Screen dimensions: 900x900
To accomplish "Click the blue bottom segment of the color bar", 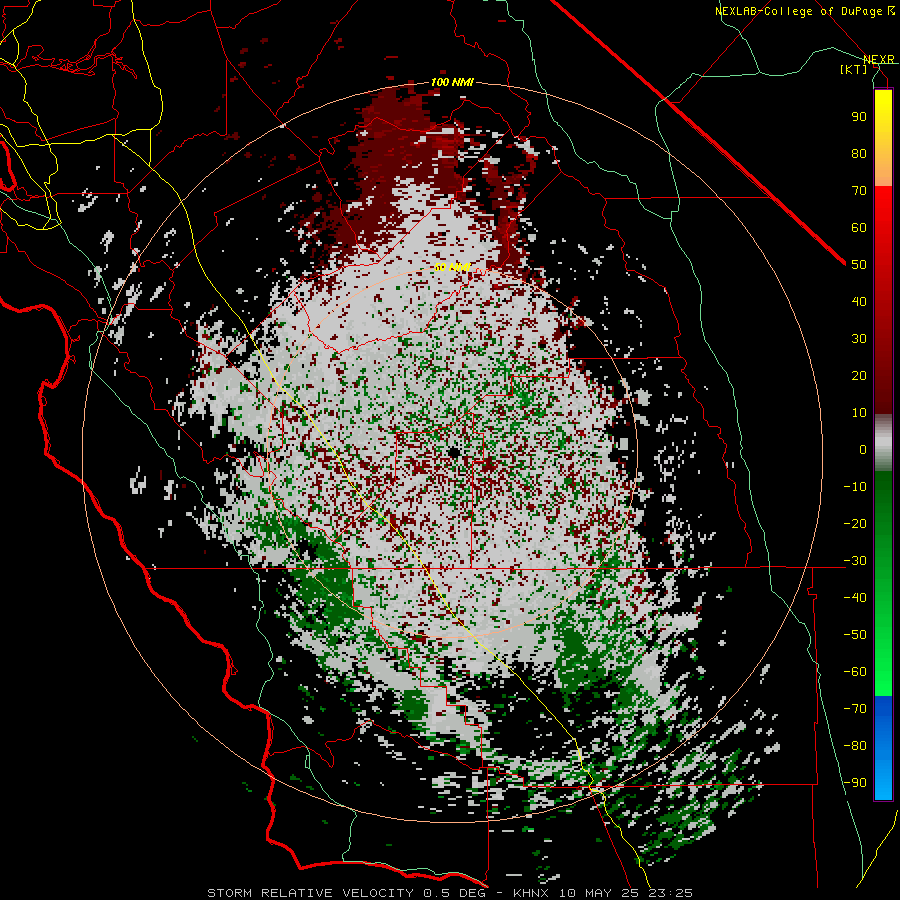I will 883,748.
